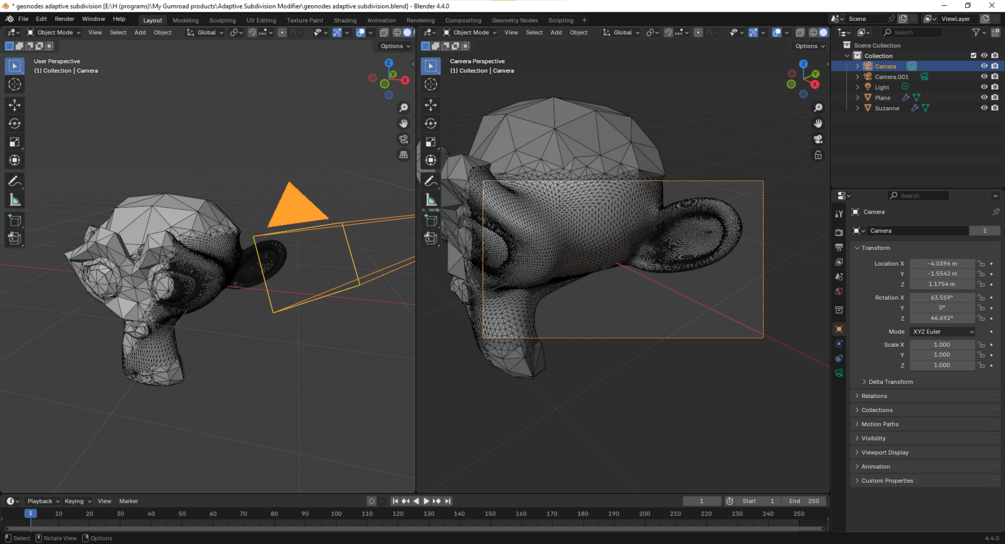Click the pan hand icon in User Perspective viewport

pos(403,123)
